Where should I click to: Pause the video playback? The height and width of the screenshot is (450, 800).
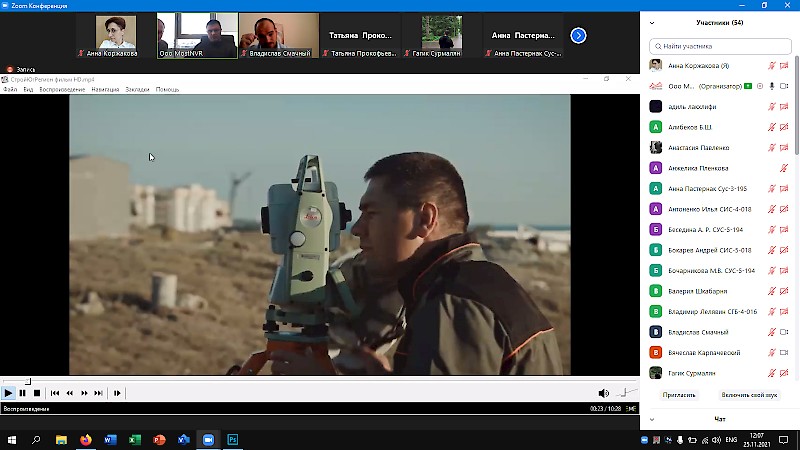click(22, 393)
